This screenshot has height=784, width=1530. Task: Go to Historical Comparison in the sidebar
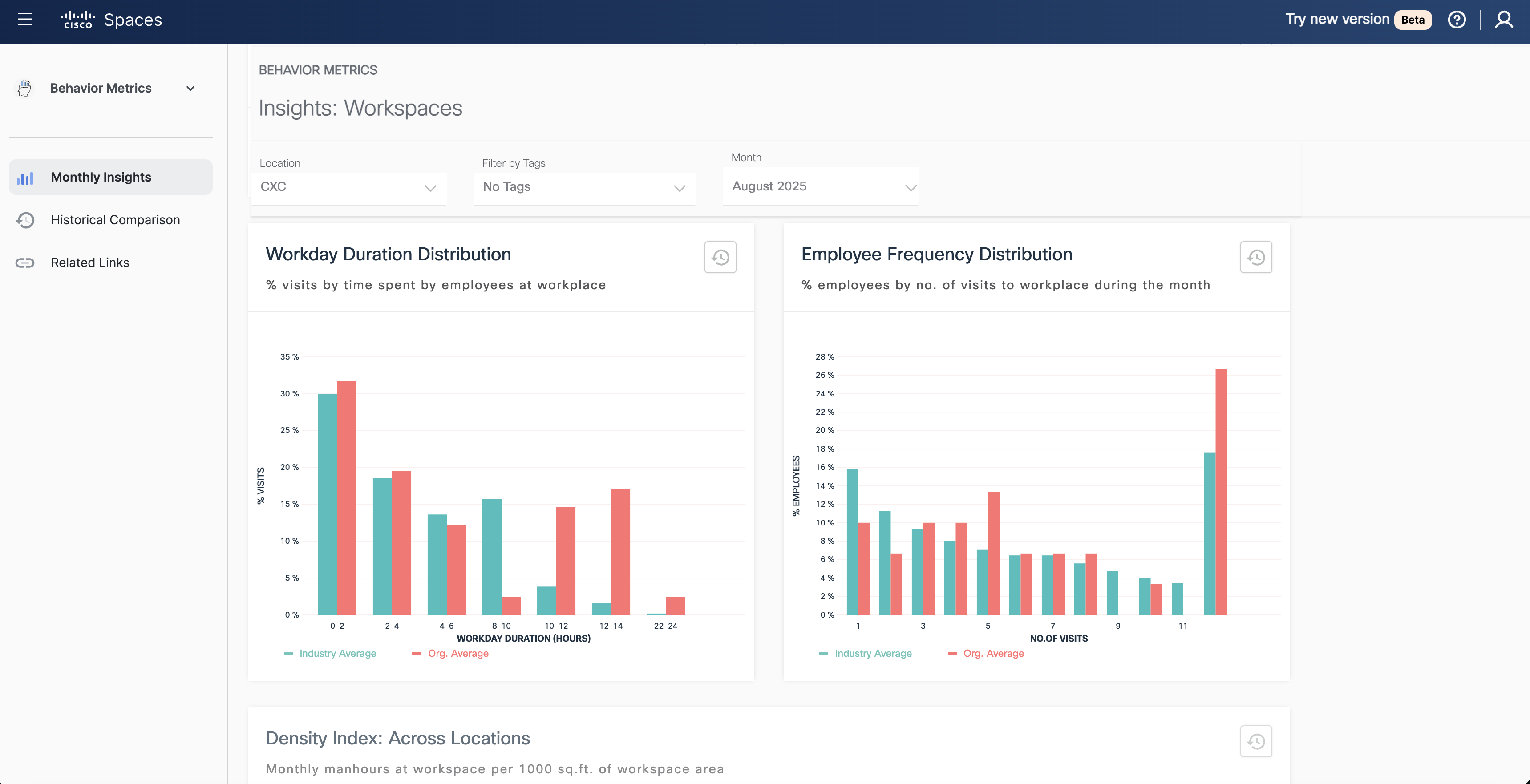[115, 220]
